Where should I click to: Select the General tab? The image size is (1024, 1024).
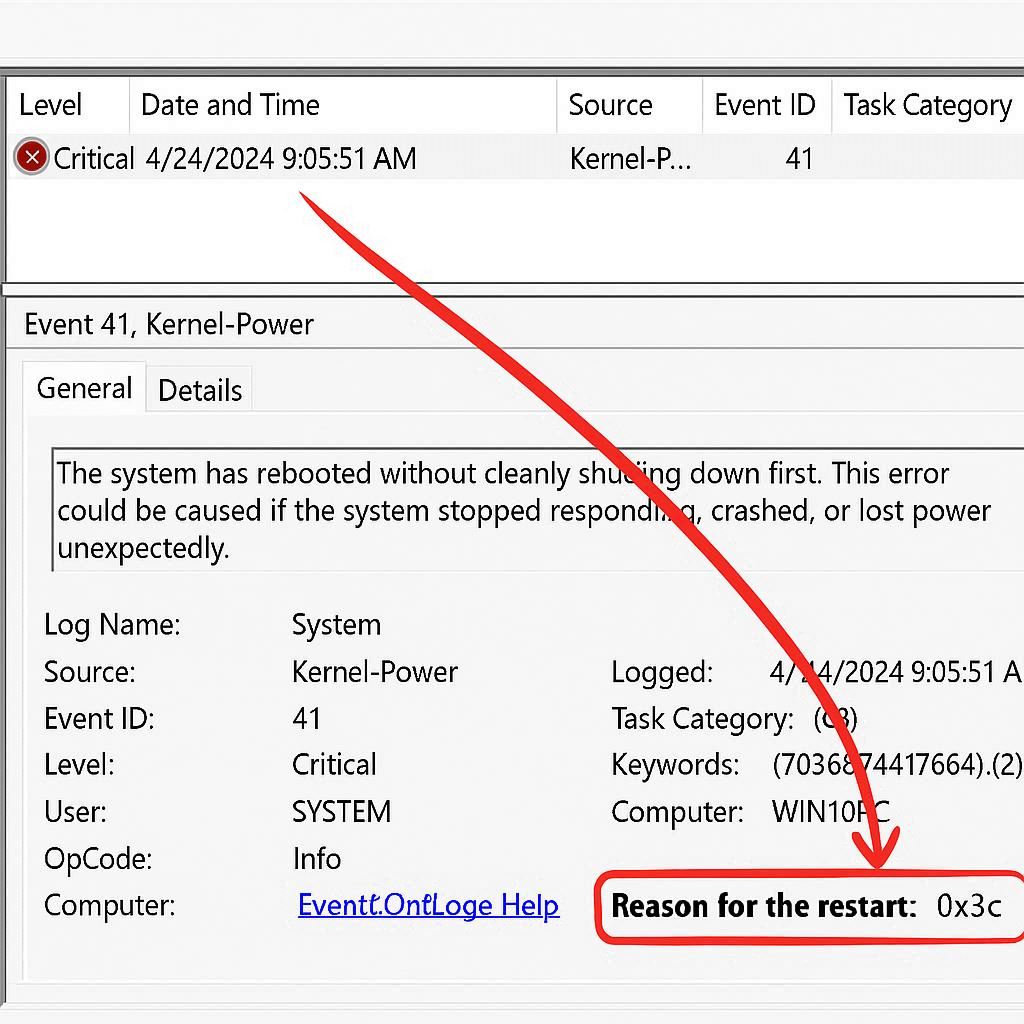pyautogui.click(x=84, y=388)
